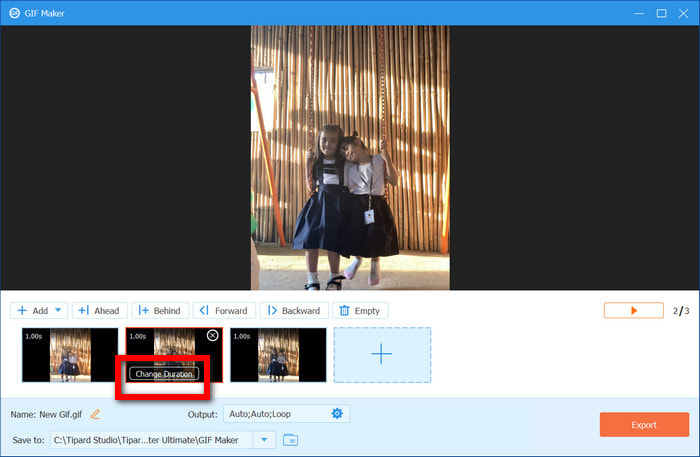Play the GIF preview
Viewport: 700px width, 457px height.
tap(633, 311)
